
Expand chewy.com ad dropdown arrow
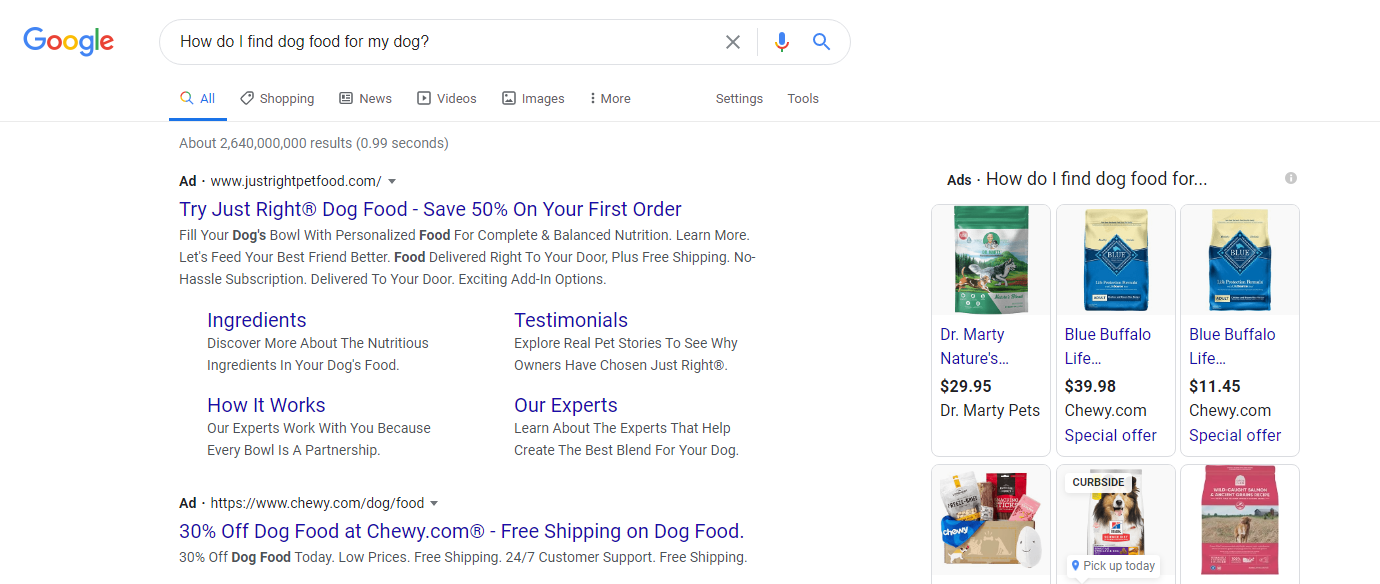click(434, 504)
